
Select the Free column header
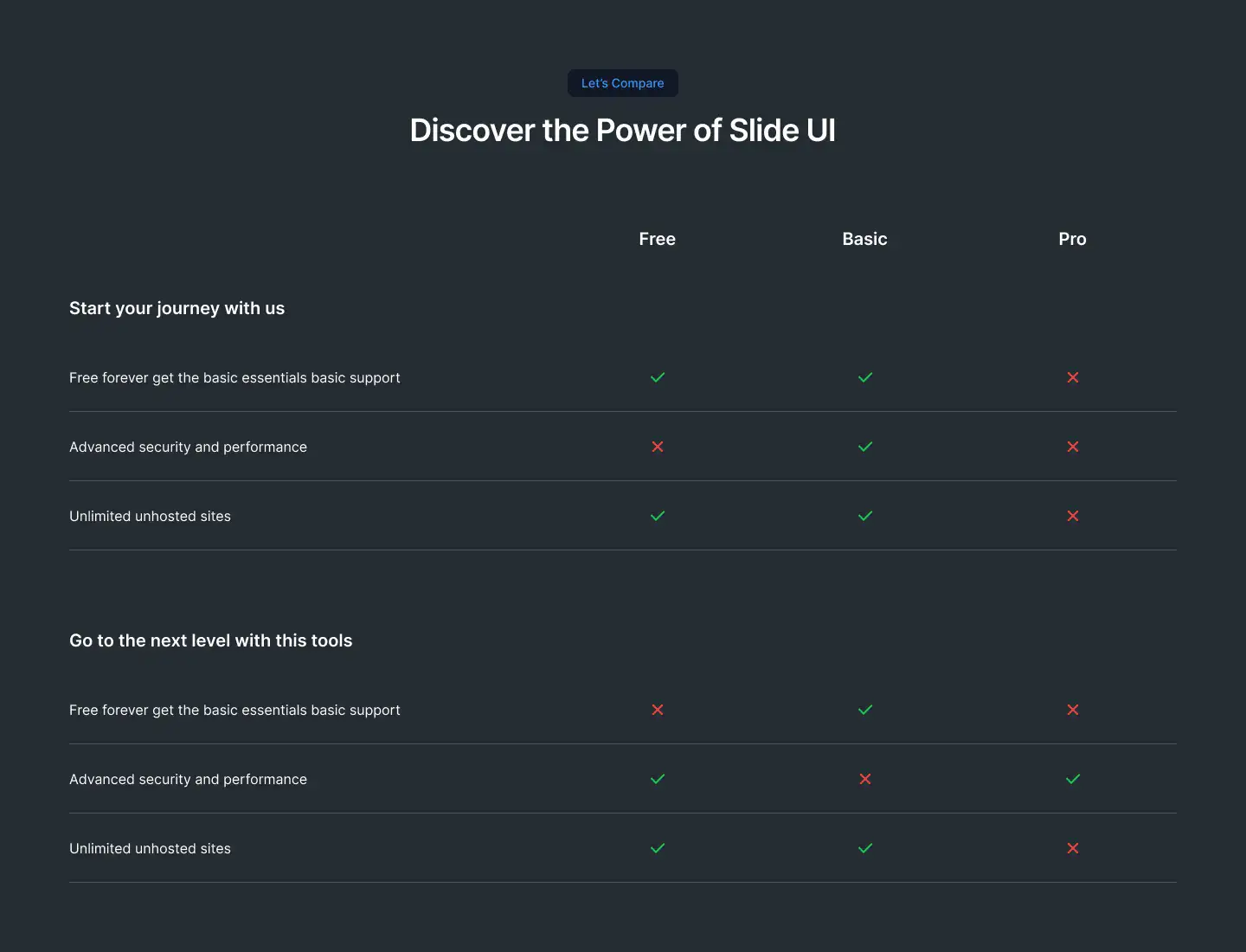tap(658, 239)
